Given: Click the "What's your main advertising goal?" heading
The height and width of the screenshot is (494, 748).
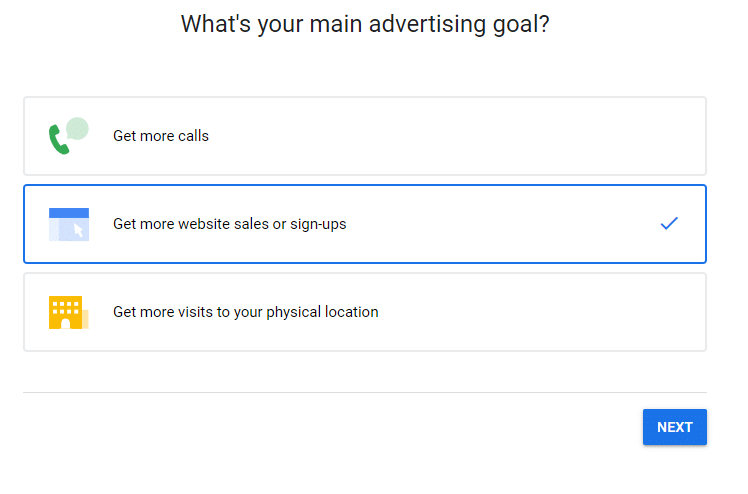Looking at the screenshot, I should pyautogui.click(x=365, y=24).
